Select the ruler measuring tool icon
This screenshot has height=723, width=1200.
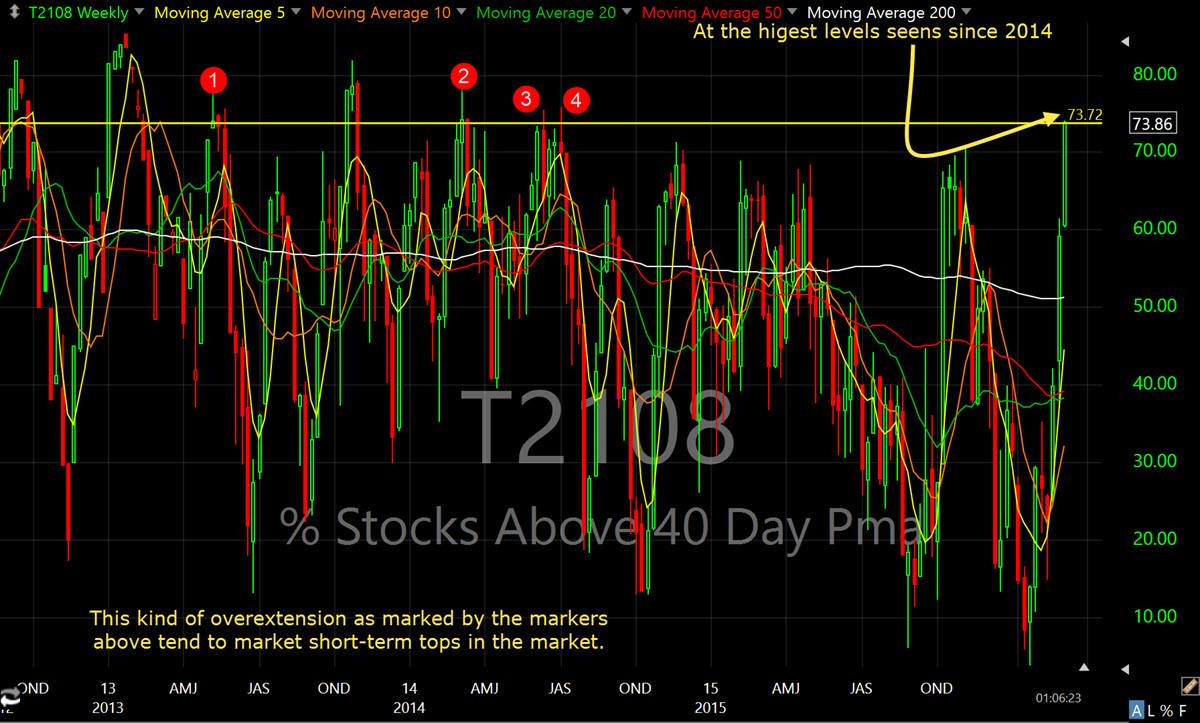(1188, 686)
